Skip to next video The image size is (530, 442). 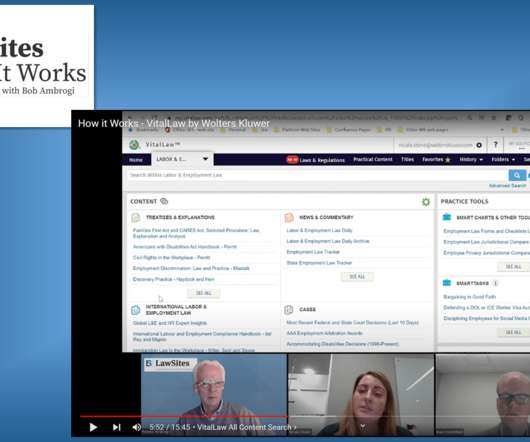(x=117, y=427)
